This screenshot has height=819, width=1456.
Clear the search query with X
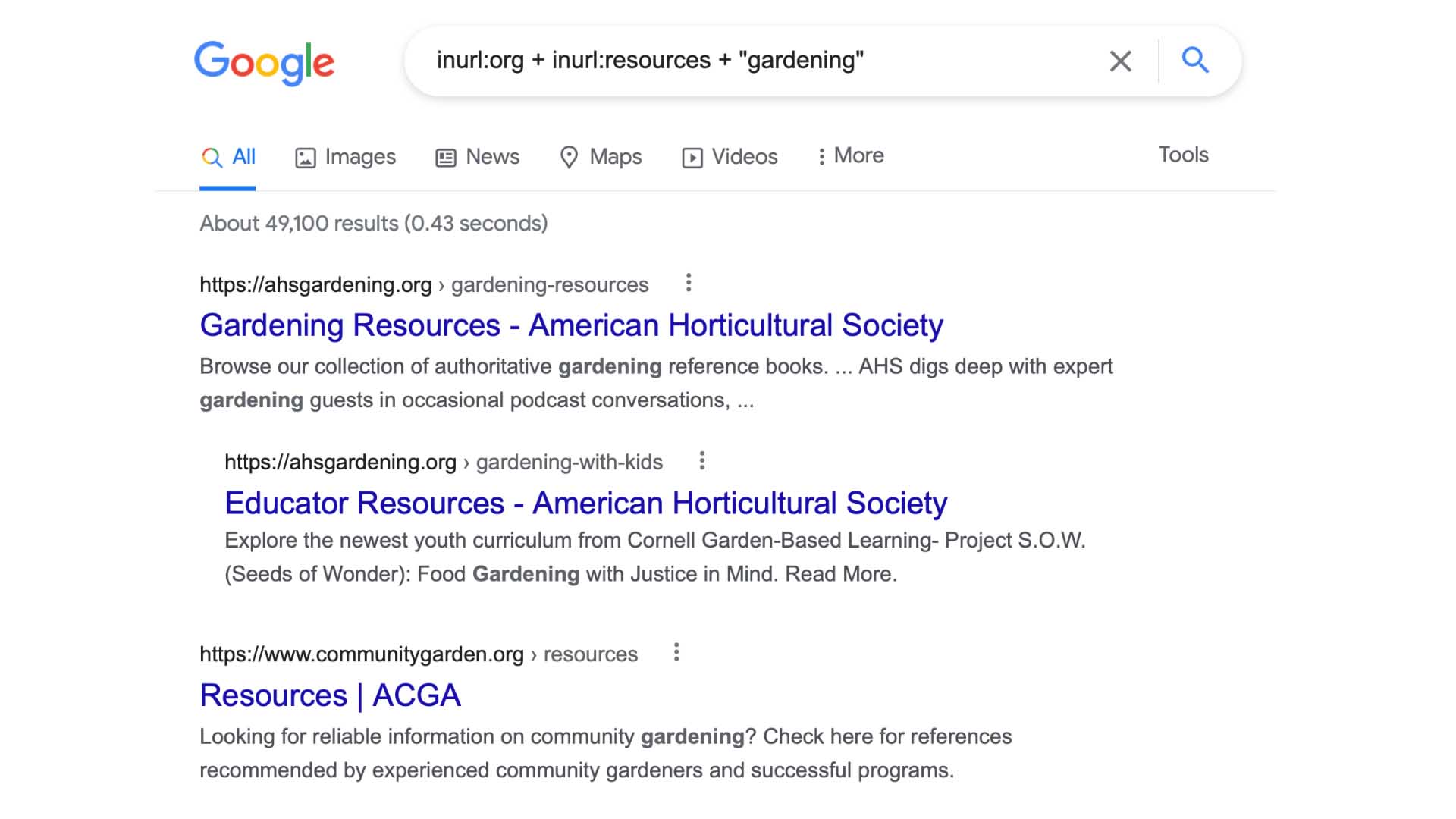point(1120,61)
